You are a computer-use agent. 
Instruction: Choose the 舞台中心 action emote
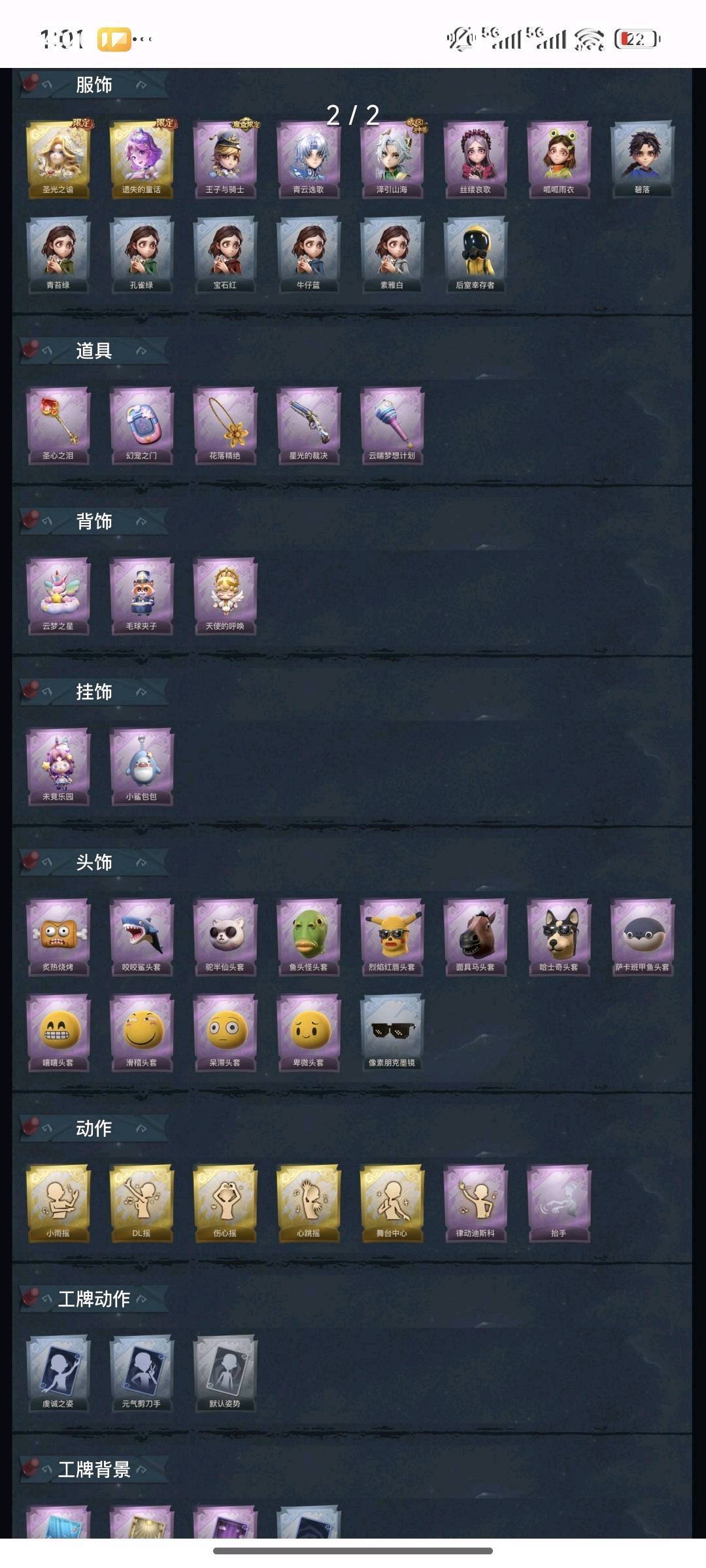[392, 1203]
